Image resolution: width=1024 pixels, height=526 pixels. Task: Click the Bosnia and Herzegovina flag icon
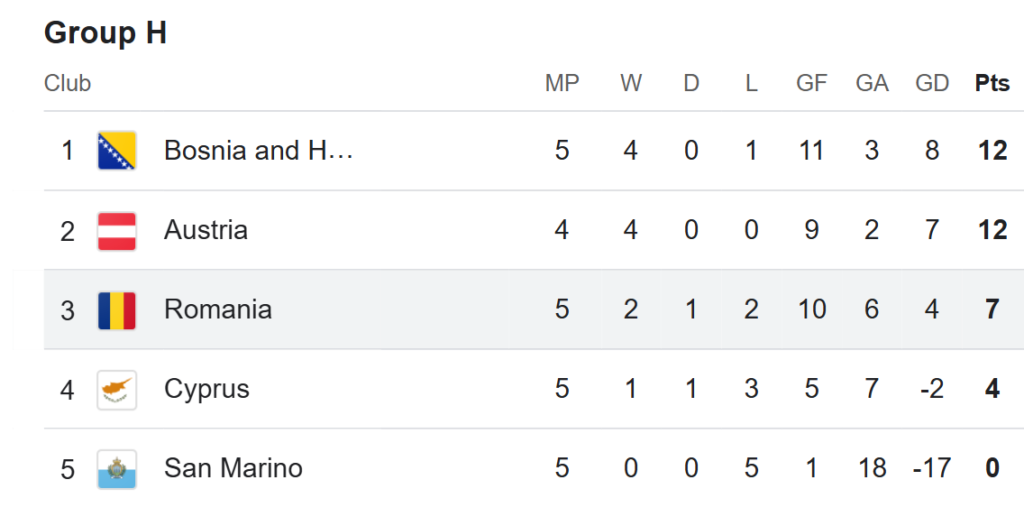click(117, 150)
